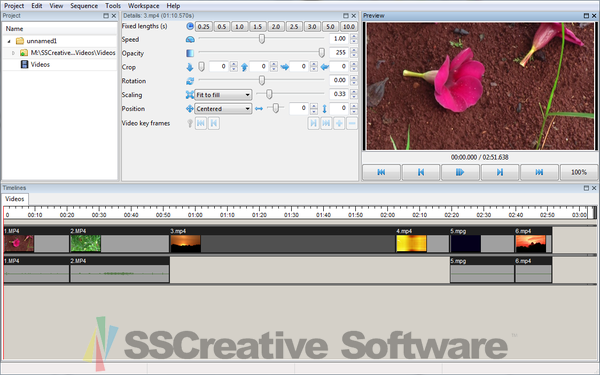600x375 pixels.
Task: Click the Speed gauge icon
Action: pyautogui.click(x=190, y=39)
